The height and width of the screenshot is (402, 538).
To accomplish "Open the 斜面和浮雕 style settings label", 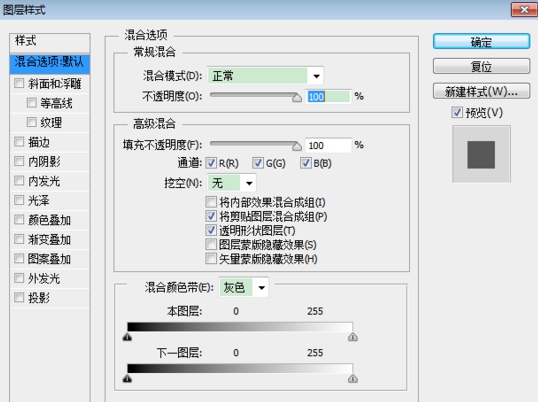I will pos(55,84).
